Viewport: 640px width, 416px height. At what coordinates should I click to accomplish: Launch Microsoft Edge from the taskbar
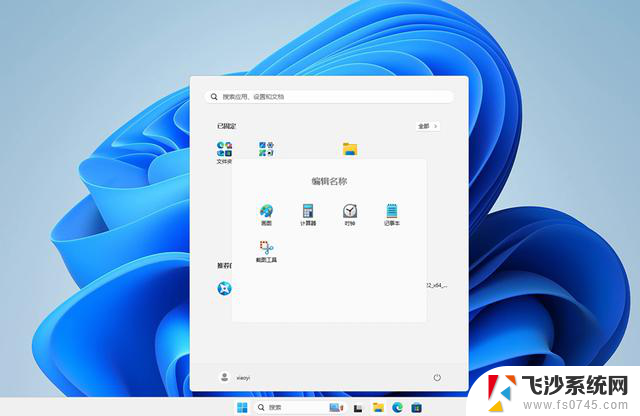[x=397, y=407]
